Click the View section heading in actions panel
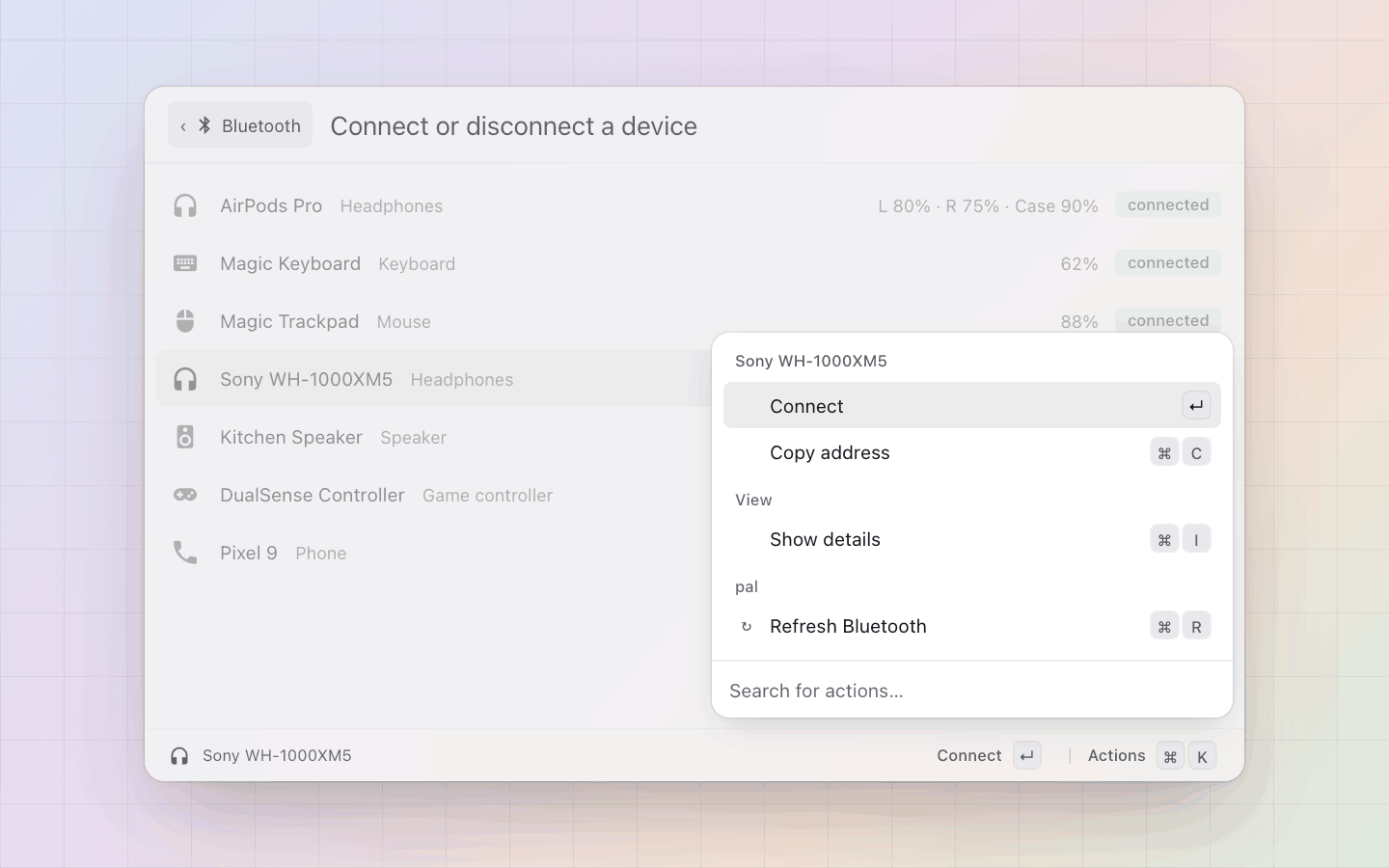1389x868 pixels. (753, 500)
